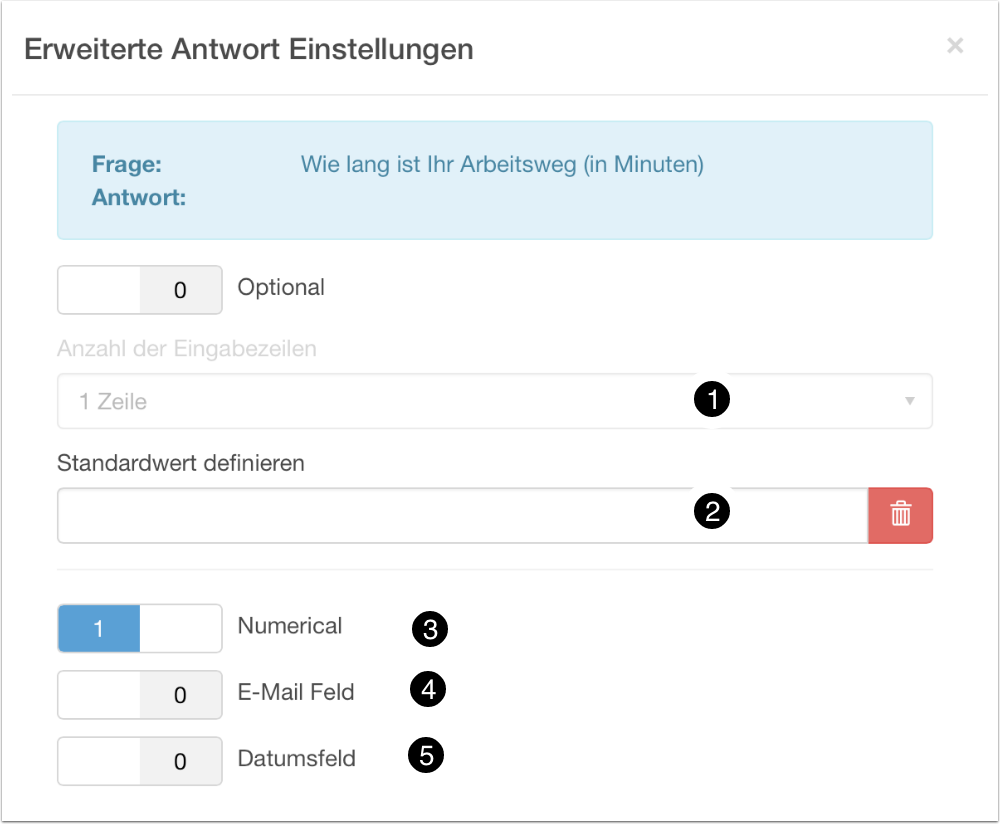Click the numbered marker 2 badge
The height and width of the screenshot is (824, 1000).
click(x=712, y=512)
